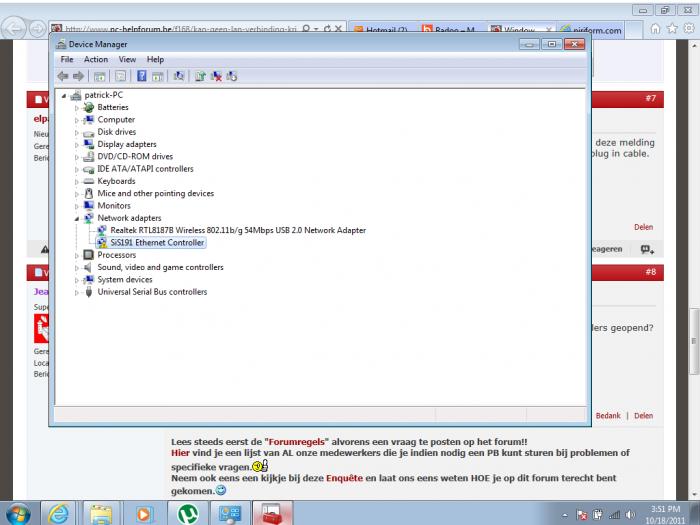Open the File menu
The width and height of the screenshot is (700, 525).
click(x=67, y=59)
